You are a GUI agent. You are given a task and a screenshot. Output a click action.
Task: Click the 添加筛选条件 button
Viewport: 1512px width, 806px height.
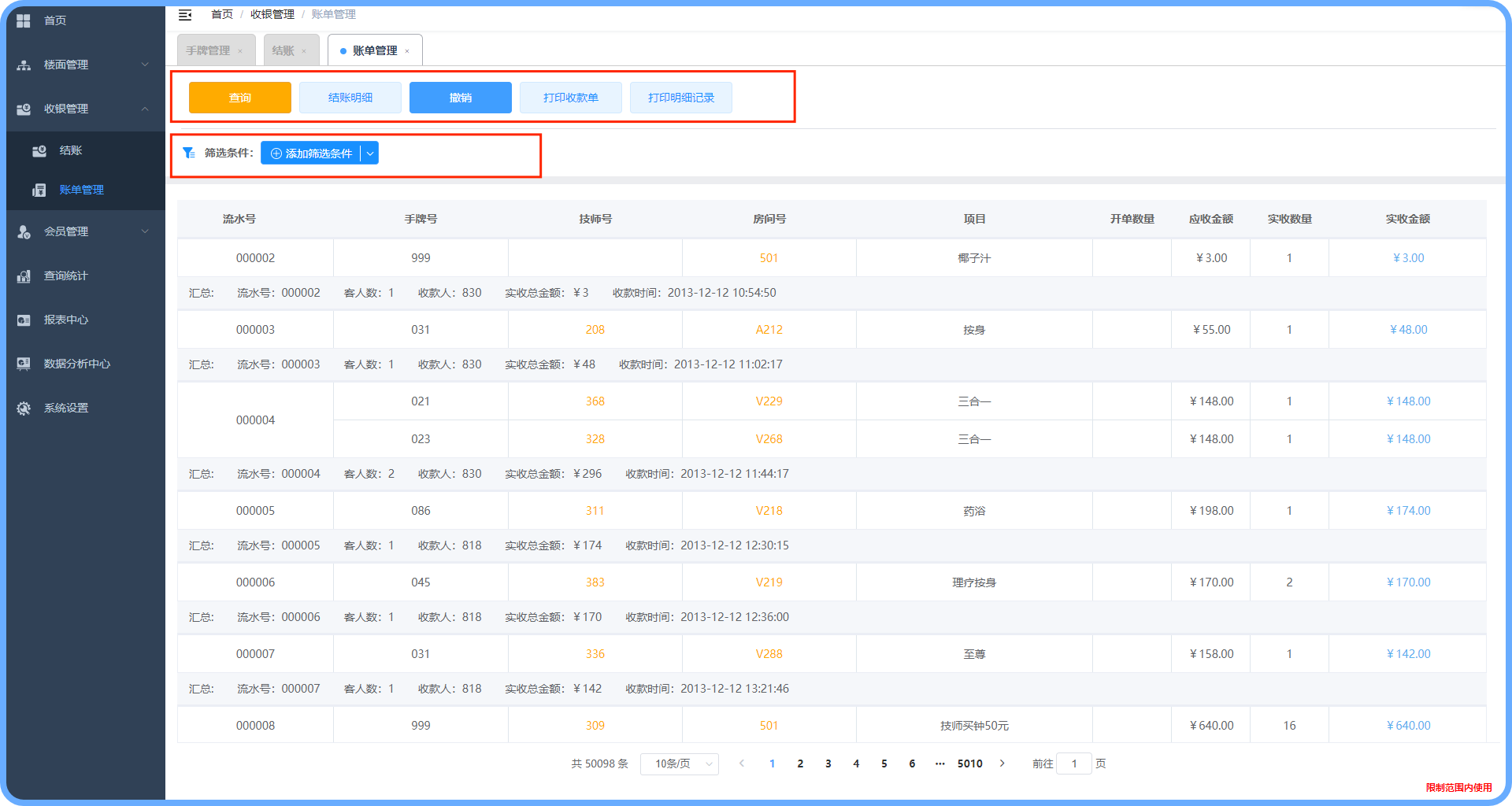[x=311, y=153]
